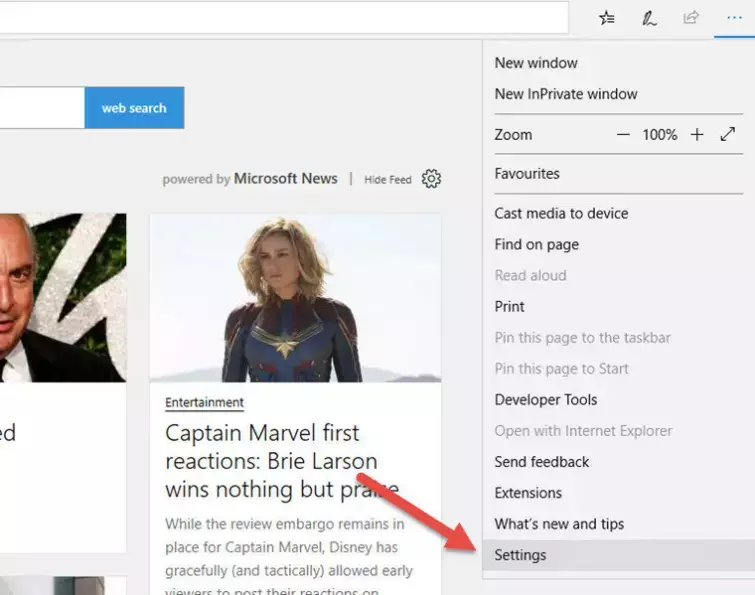Enter full screen with the expand arrow icon
The height and width of the screenshot is (595, 755).
coord(728,134)
